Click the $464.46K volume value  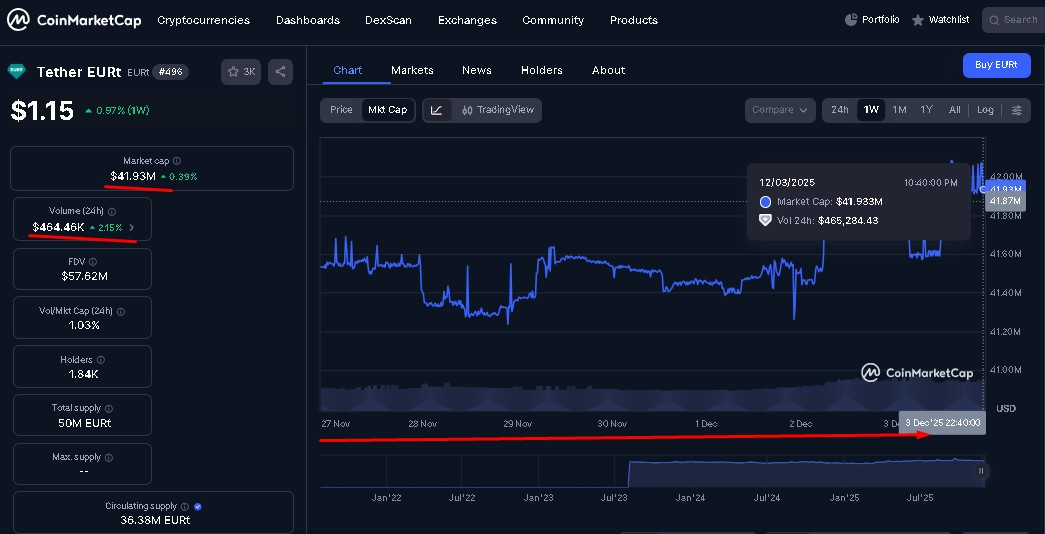59,227
